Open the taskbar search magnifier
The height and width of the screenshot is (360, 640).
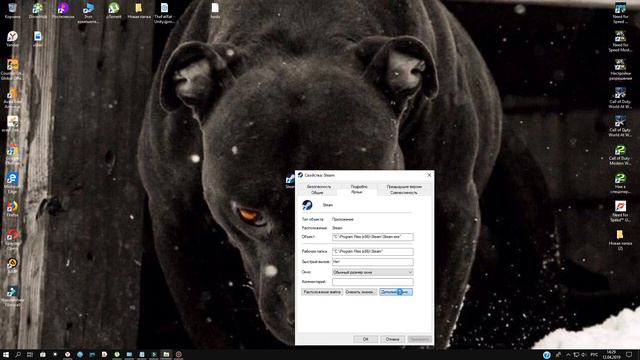click(18, 355)
